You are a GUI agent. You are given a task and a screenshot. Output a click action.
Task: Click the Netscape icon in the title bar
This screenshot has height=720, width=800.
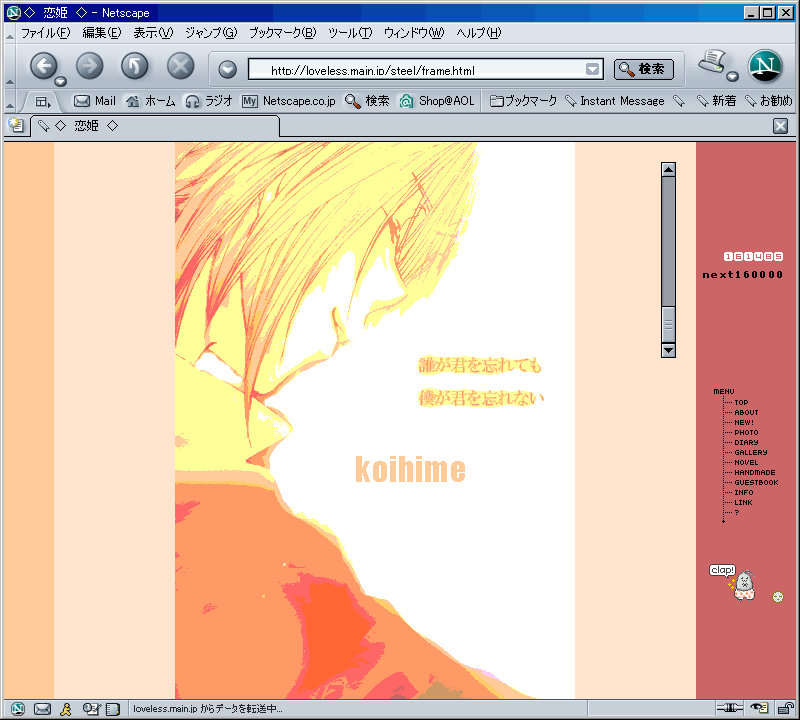coord(14,12)
